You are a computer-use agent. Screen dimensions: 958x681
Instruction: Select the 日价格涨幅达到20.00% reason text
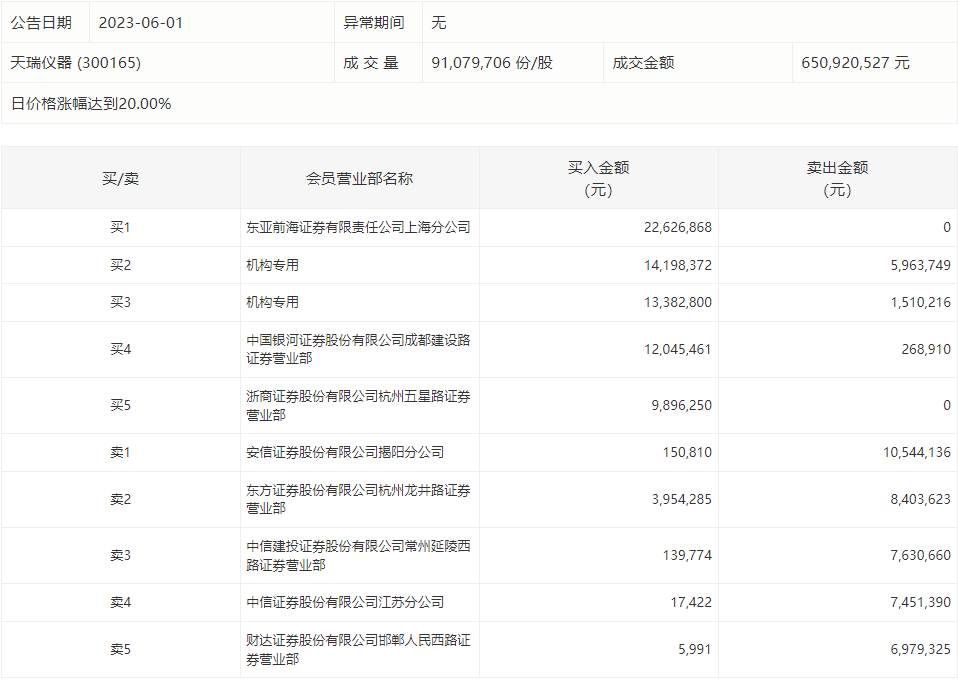(x=91, y=104)
